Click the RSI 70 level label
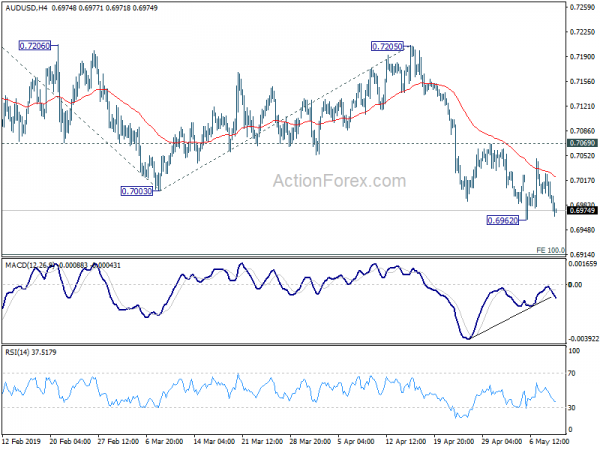The image size is (600, 450). tap(572, 373)
